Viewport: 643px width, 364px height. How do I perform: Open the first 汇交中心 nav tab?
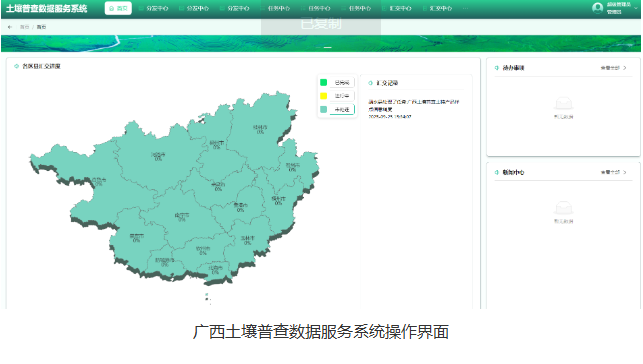397,8
